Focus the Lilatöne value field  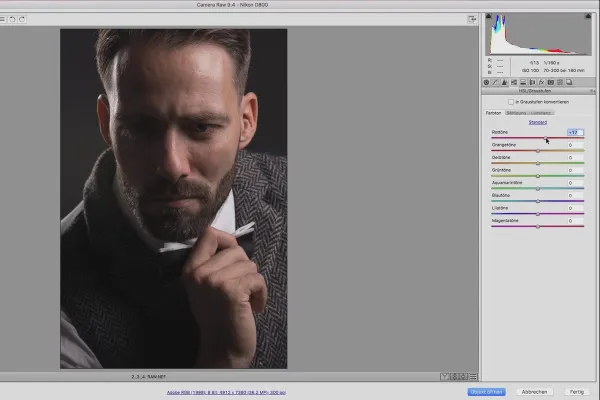(575, 208)
